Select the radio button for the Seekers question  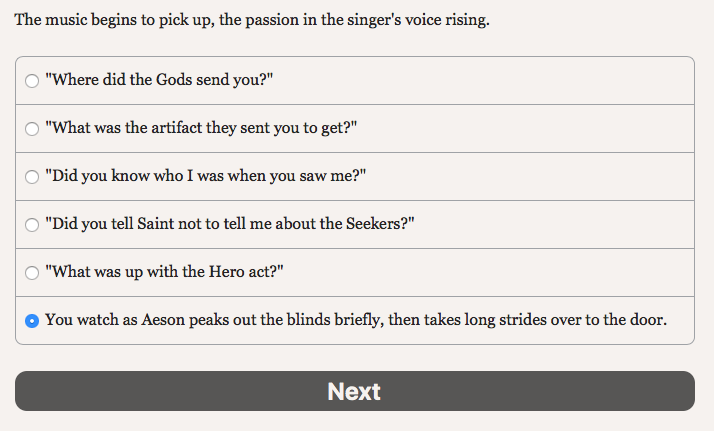(x=32, y=225)
